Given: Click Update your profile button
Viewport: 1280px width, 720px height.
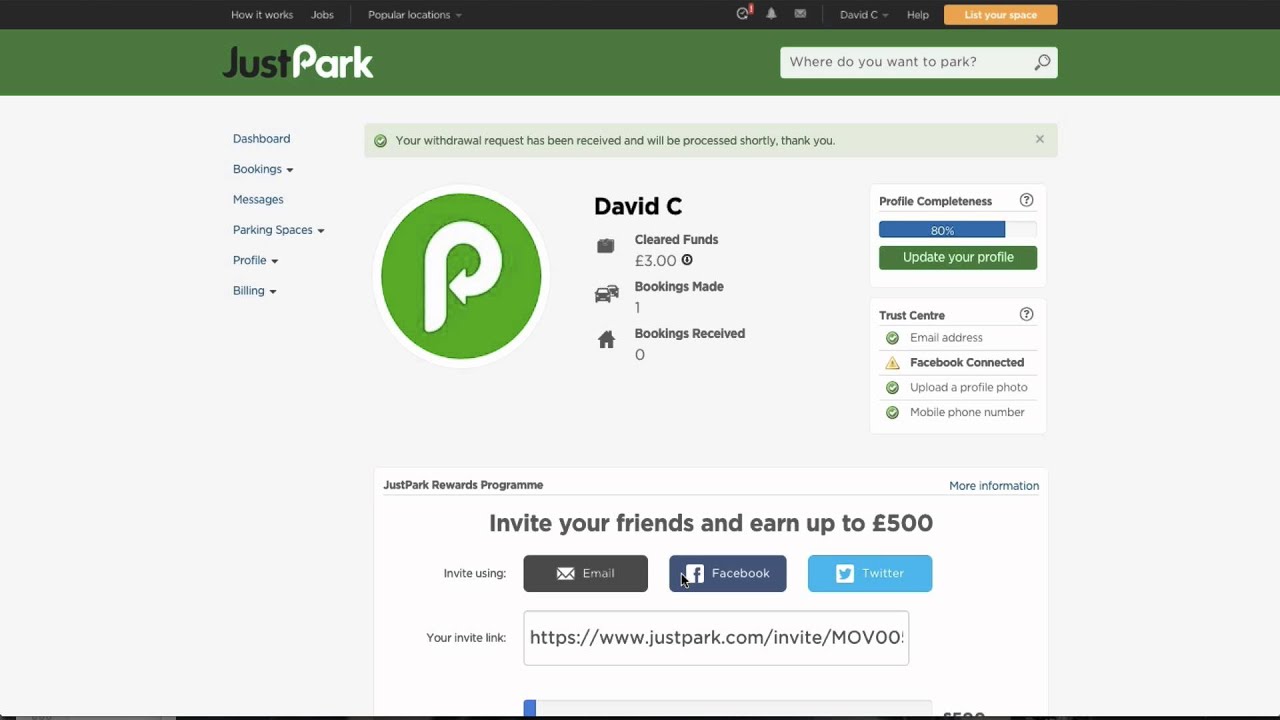Looking at the screenshot, I should coord(958,258).
